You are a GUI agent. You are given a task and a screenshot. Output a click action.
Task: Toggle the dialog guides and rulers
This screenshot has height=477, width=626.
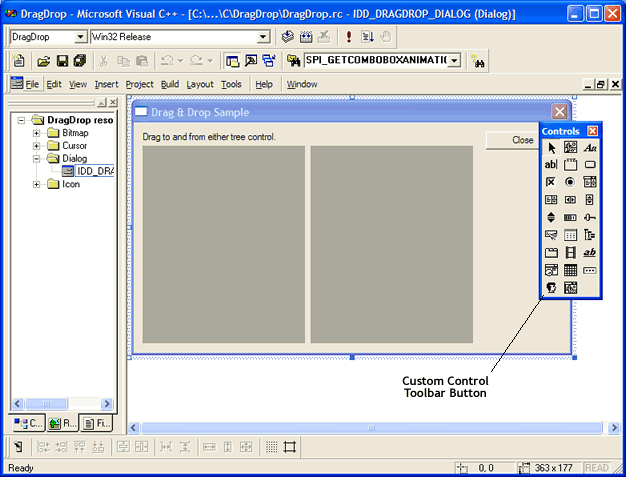291,447
